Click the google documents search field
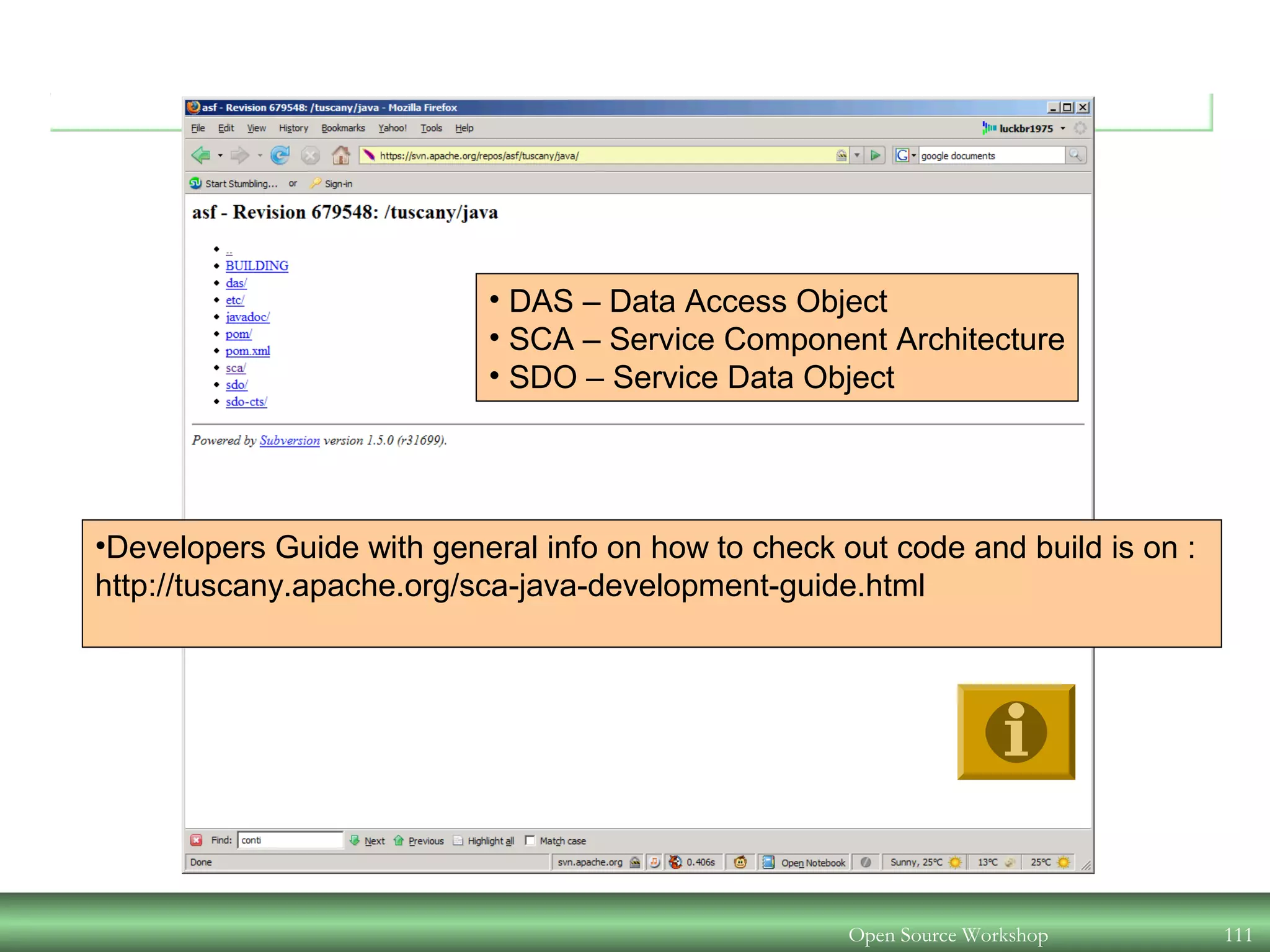 click(x=992, y=155)
